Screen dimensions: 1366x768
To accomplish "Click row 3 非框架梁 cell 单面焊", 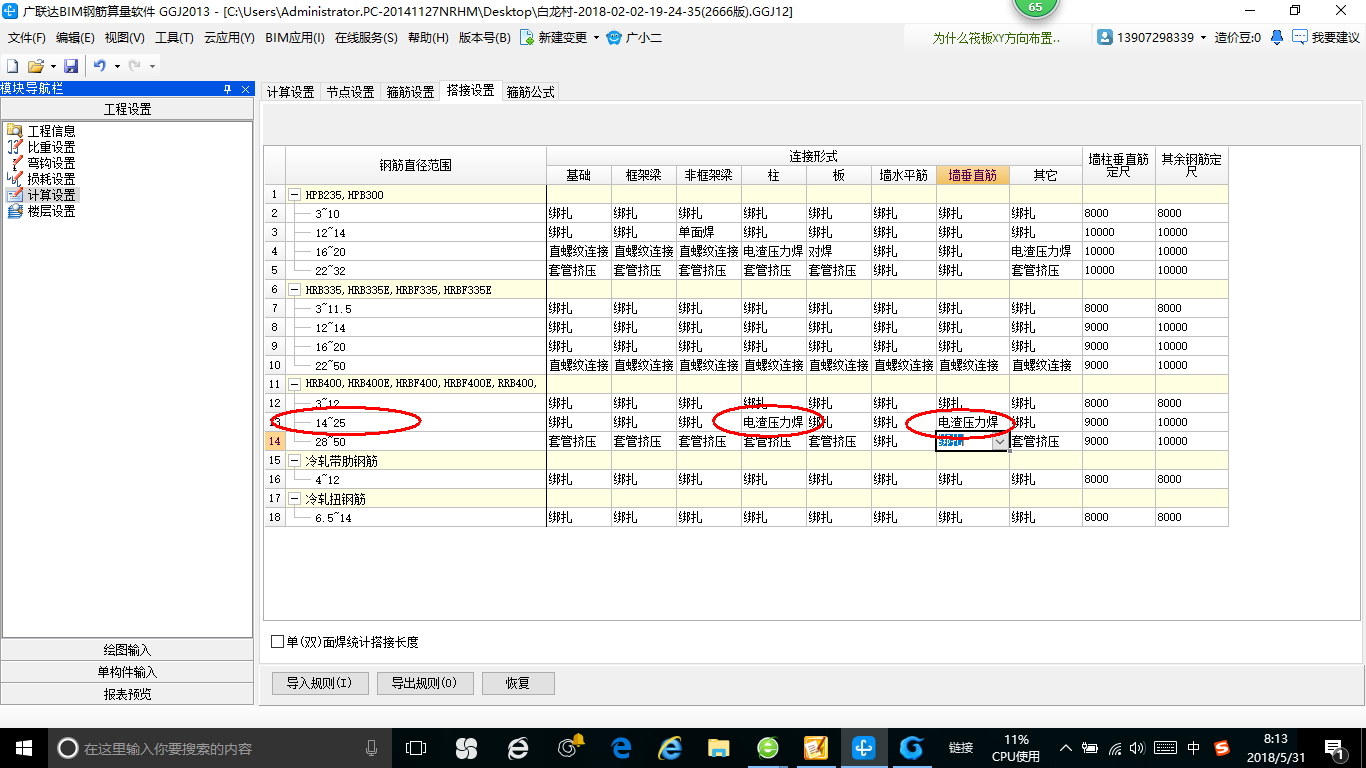I will 709,232.
